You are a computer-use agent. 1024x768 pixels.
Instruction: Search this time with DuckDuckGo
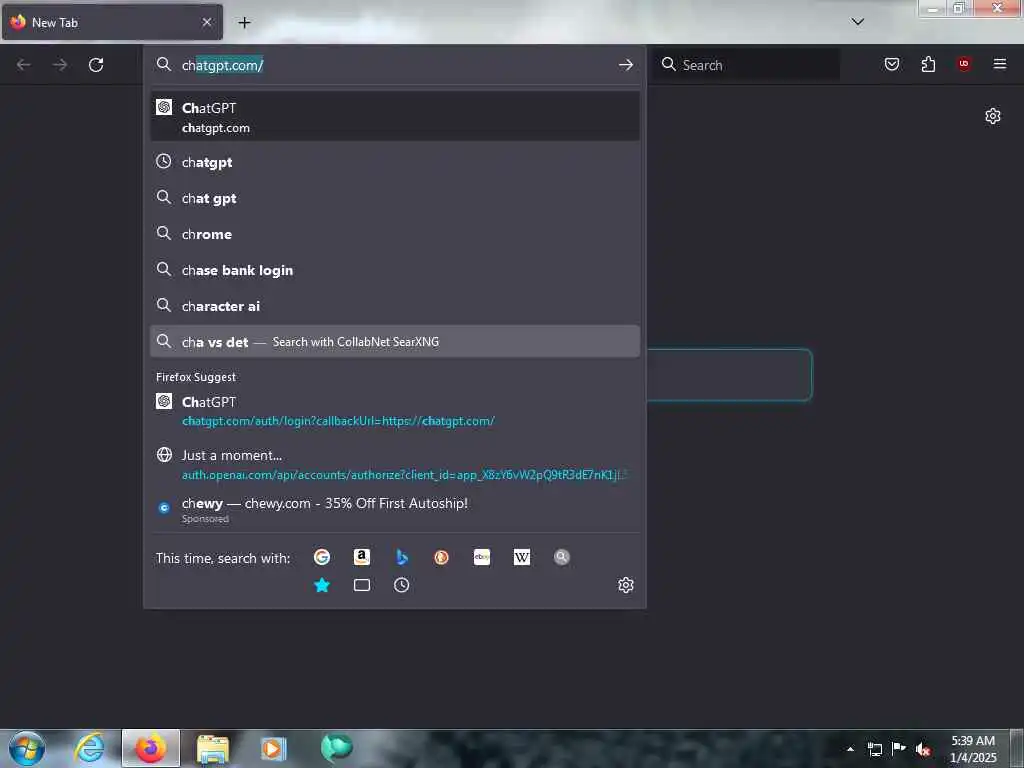[441, 557]
